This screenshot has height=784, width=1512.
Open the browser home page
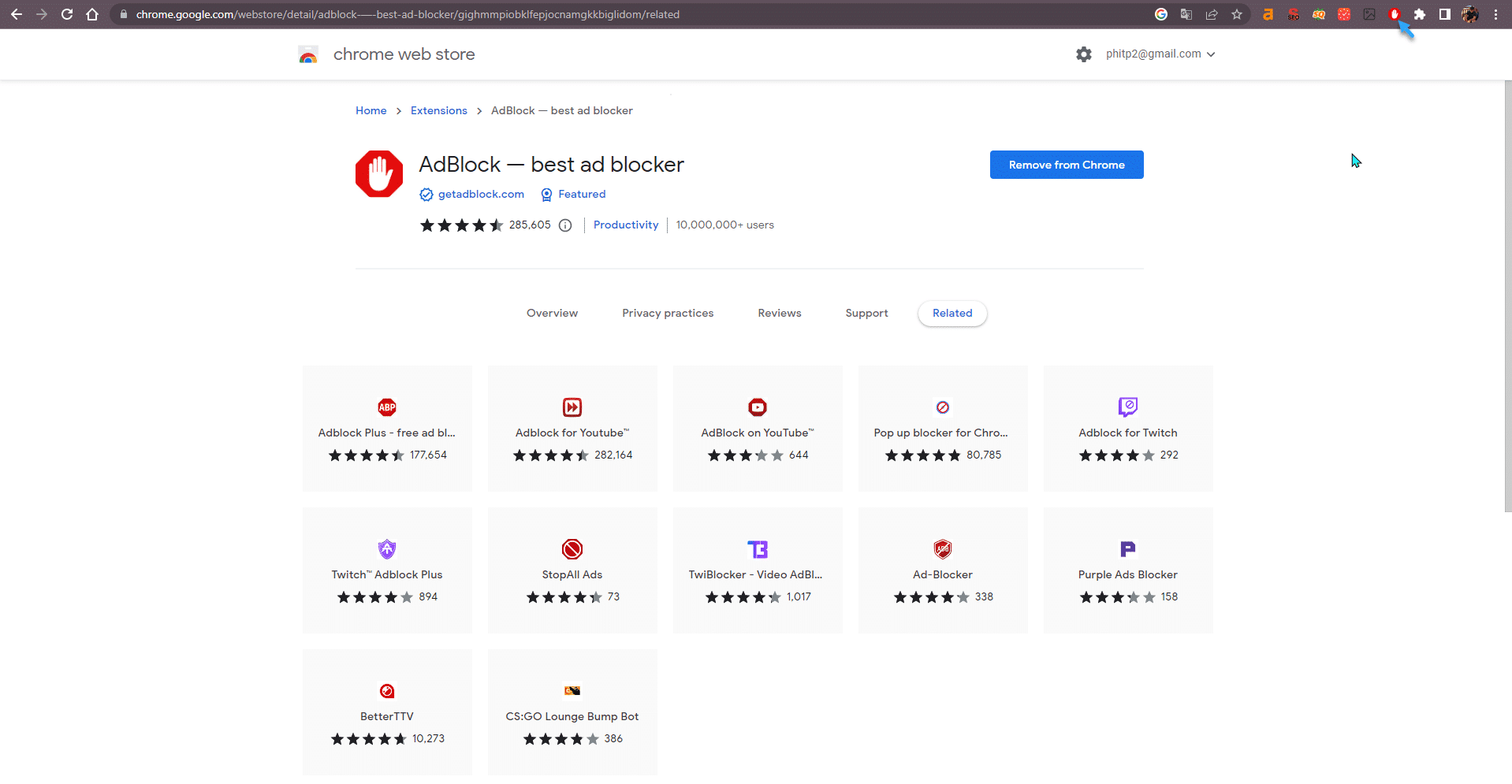pos(92,14)
